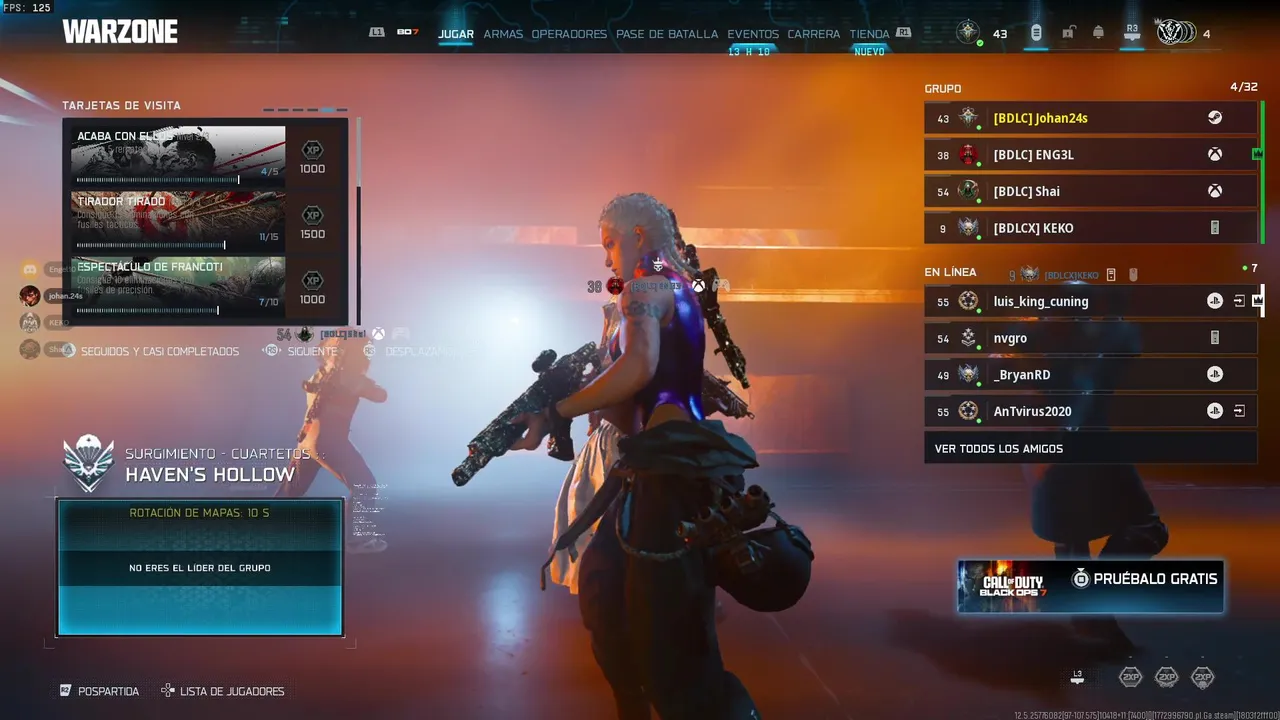Image resolution: width=1280 pixels, height=720 pixels.
Task: Click the R1 bumper icon
Action: pos(904,33)
